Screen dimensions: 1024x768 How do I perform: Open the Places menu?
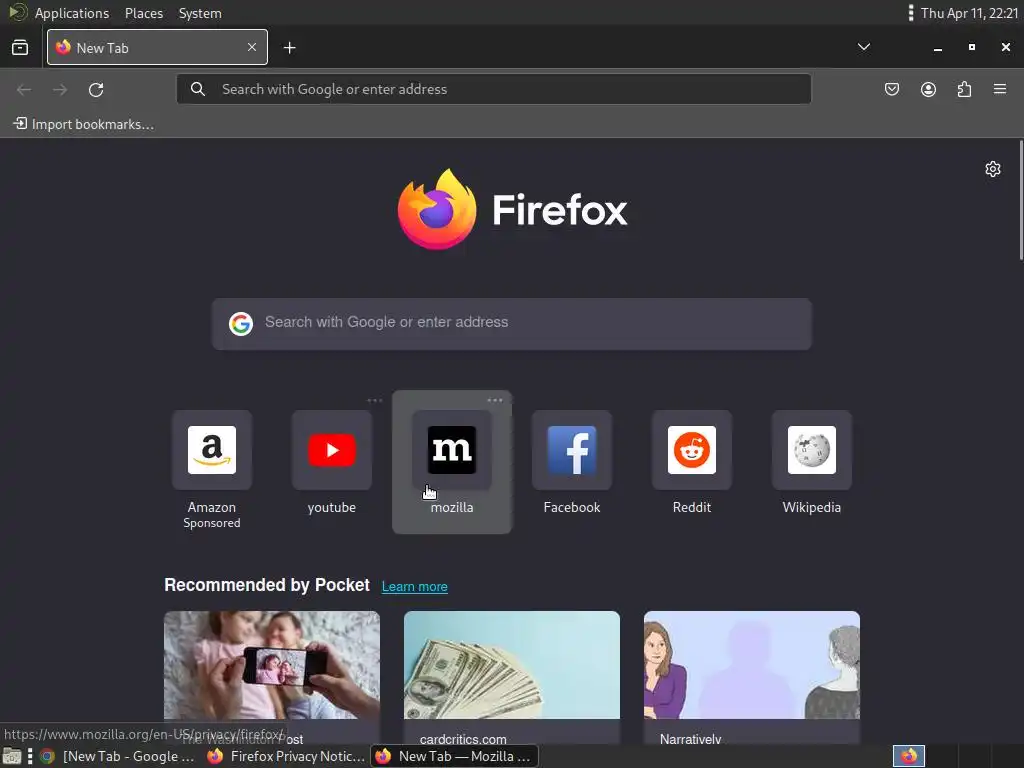(x=144, y=13)
